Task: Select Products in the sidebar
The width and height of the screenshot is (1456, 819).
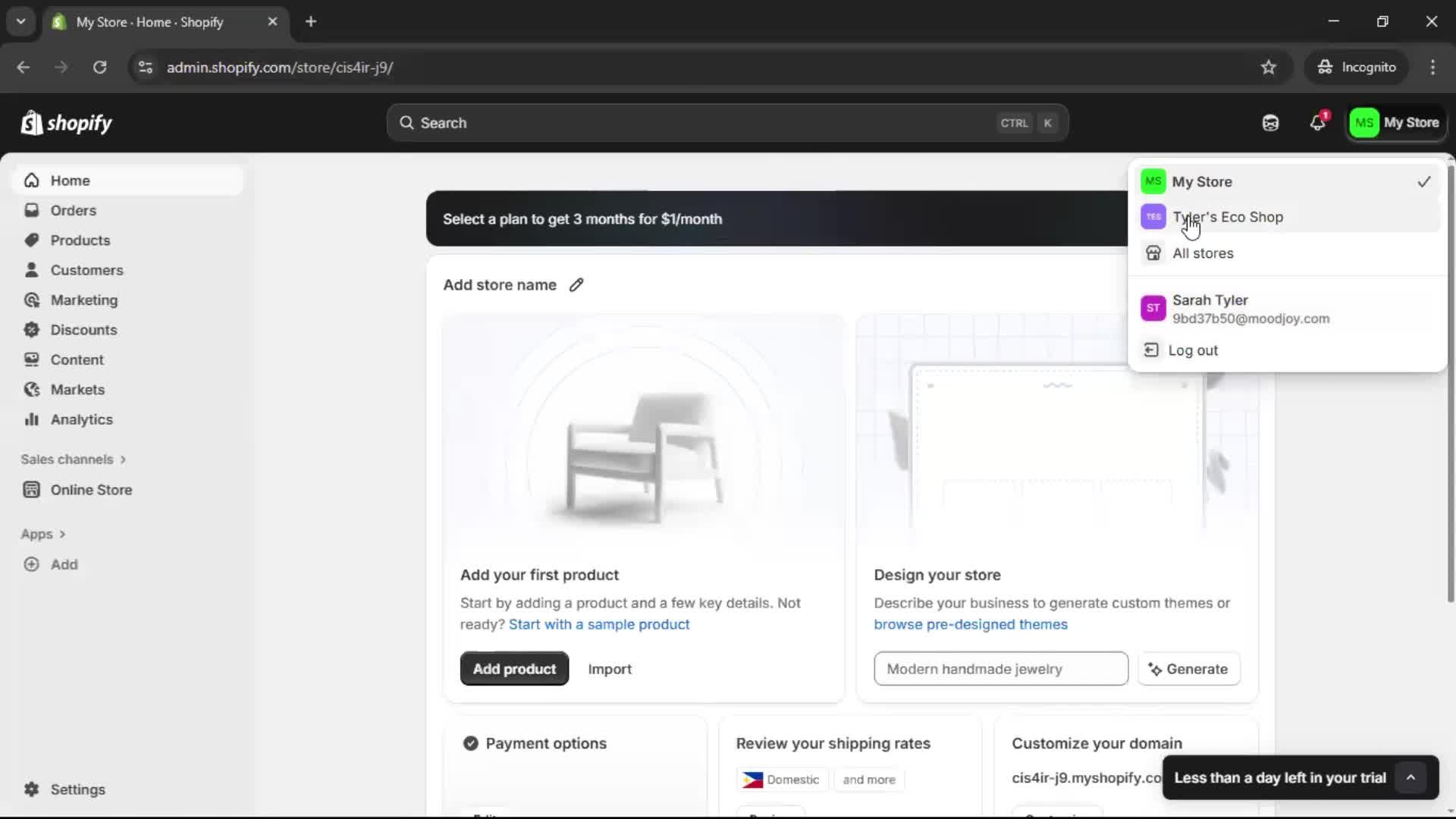Action: tap(80, 240)
